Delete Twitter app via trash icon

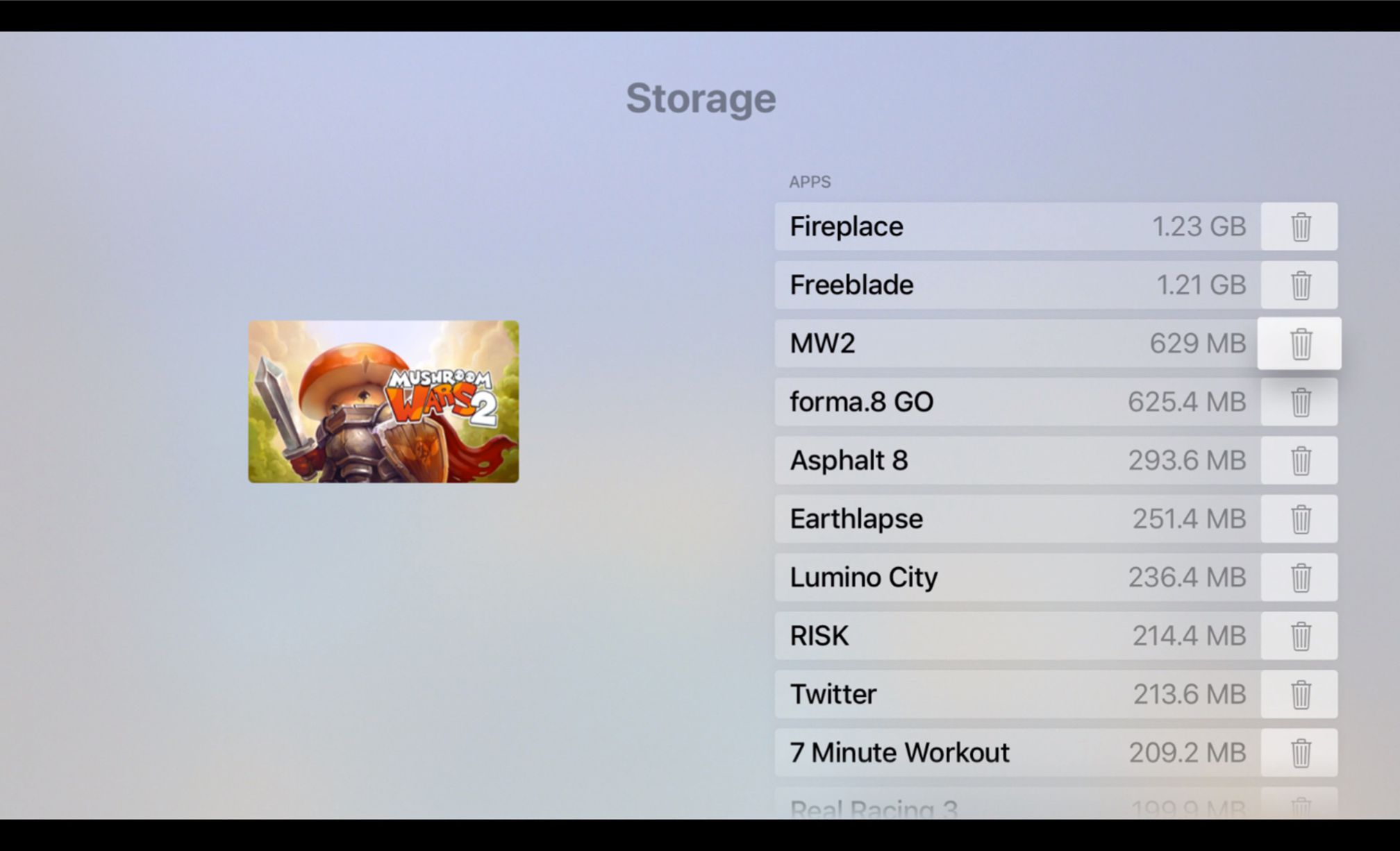click(x=1300, y=694)
